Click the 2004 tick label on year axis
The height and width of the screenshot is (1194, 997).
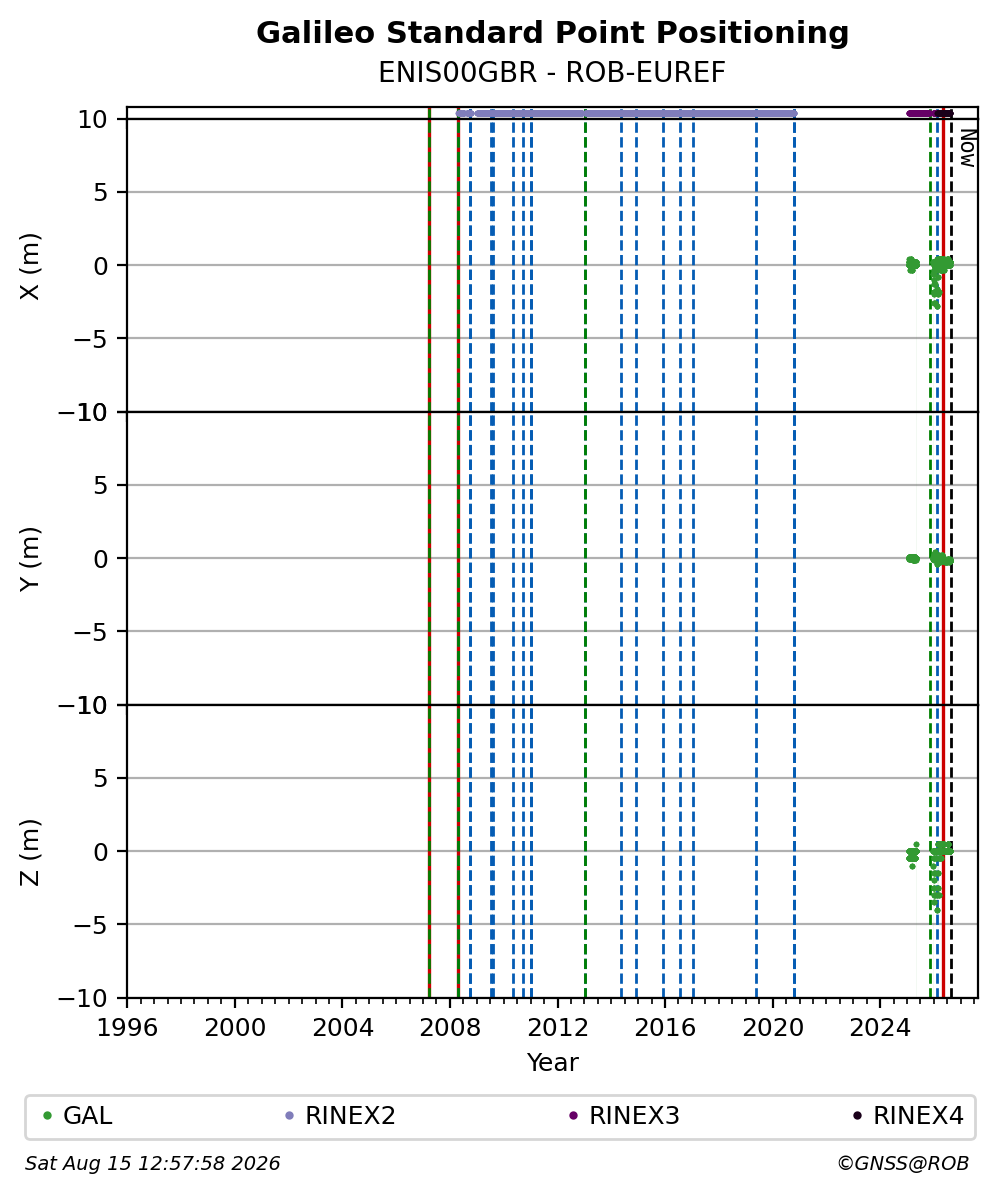click(343, 1029)
